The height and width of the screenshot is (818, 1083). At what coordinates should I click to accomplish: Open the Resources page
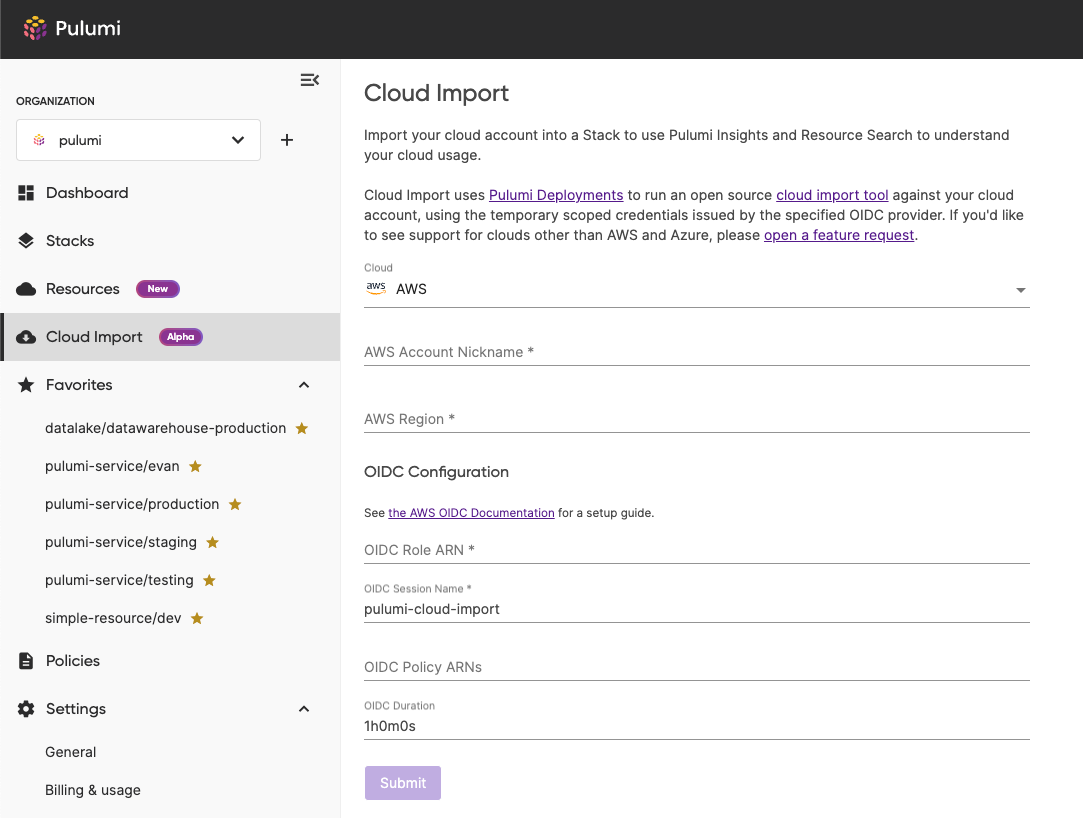pyautogui.click(x=83, y=289)
